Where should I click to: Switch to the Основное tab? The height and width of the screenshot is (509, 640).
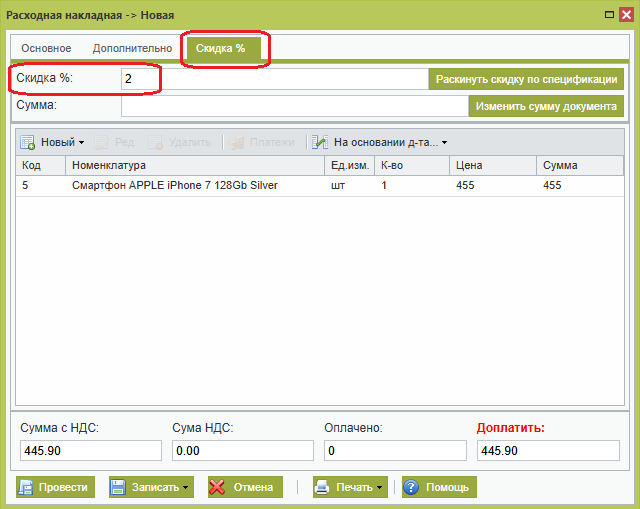point(46,48)
